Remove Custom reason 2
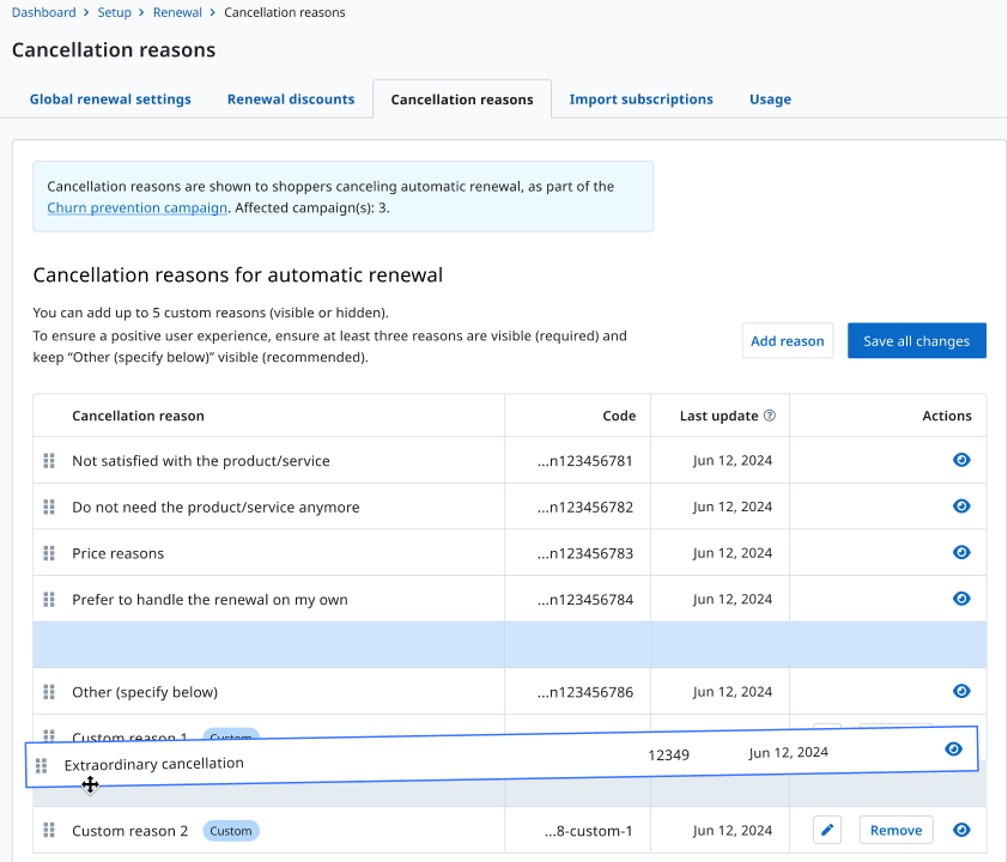The width and height of the screenshot is (1007, 862). (896, 830)
